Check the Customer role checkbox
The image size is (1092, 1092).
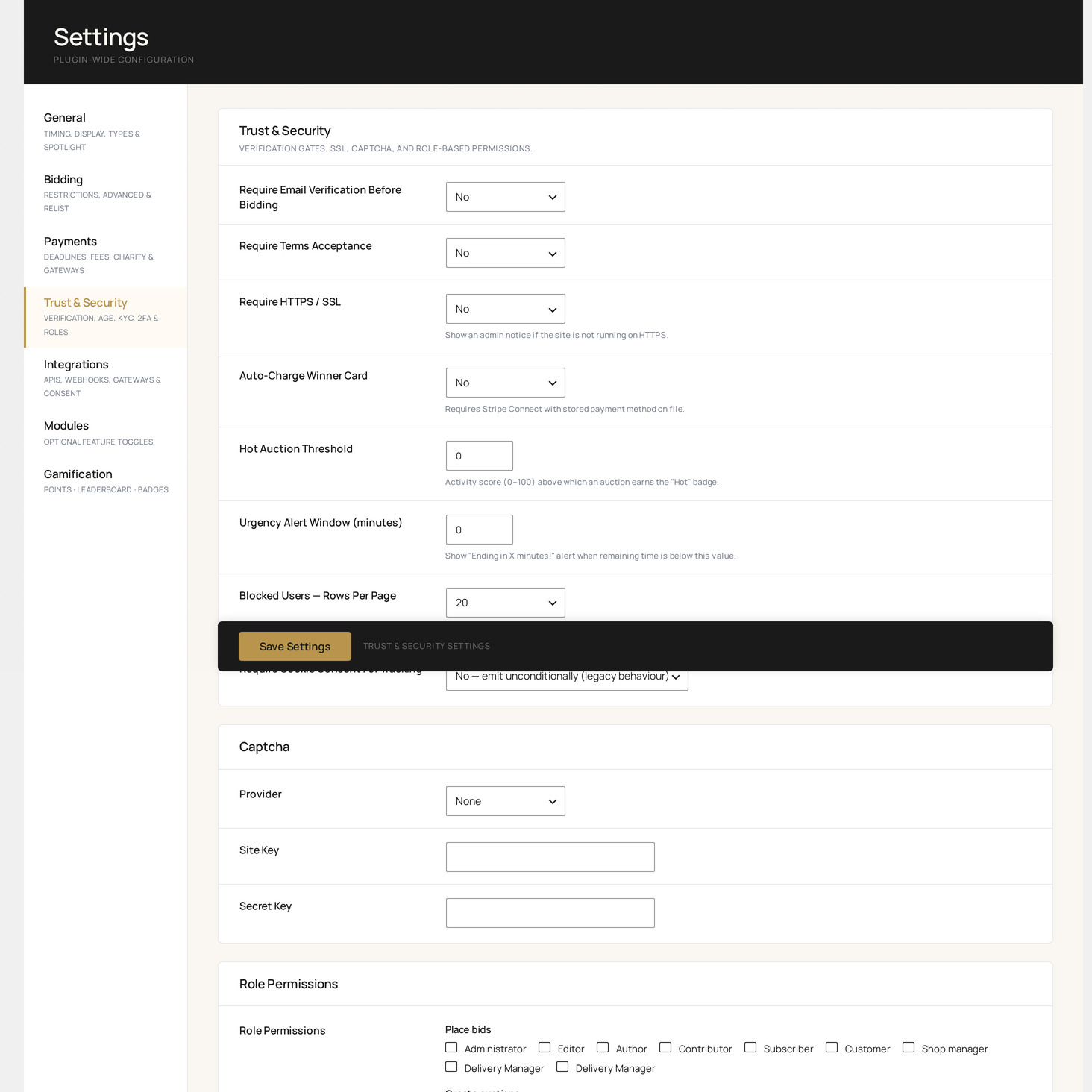click(x=832, y=1047)
